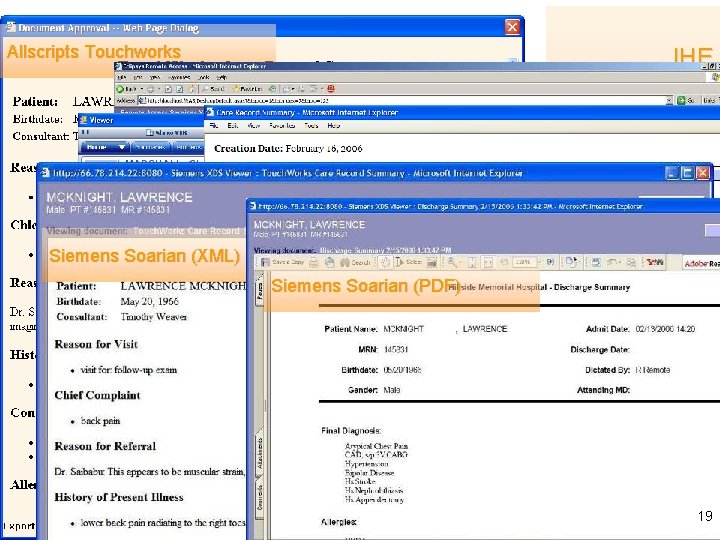Click the green Go button beside address bar

[x=686, y=100]
